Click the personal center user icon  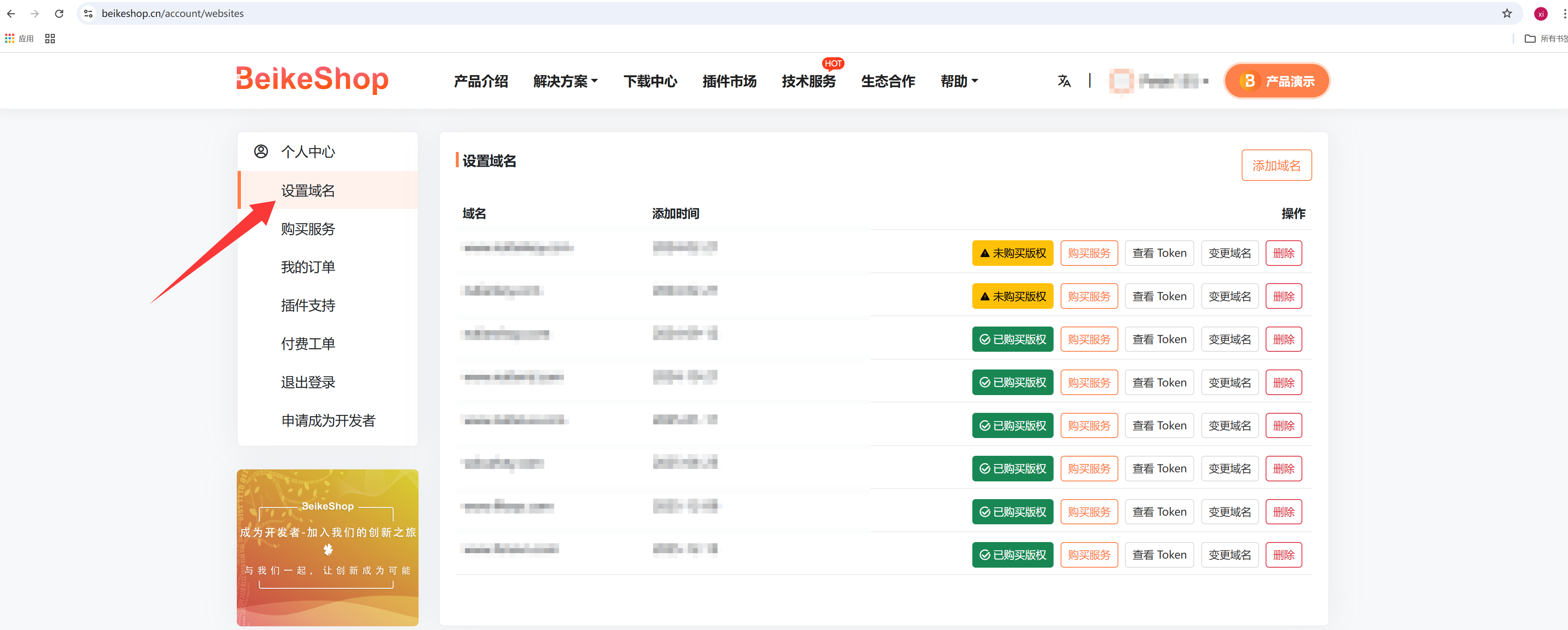[261, 152]
